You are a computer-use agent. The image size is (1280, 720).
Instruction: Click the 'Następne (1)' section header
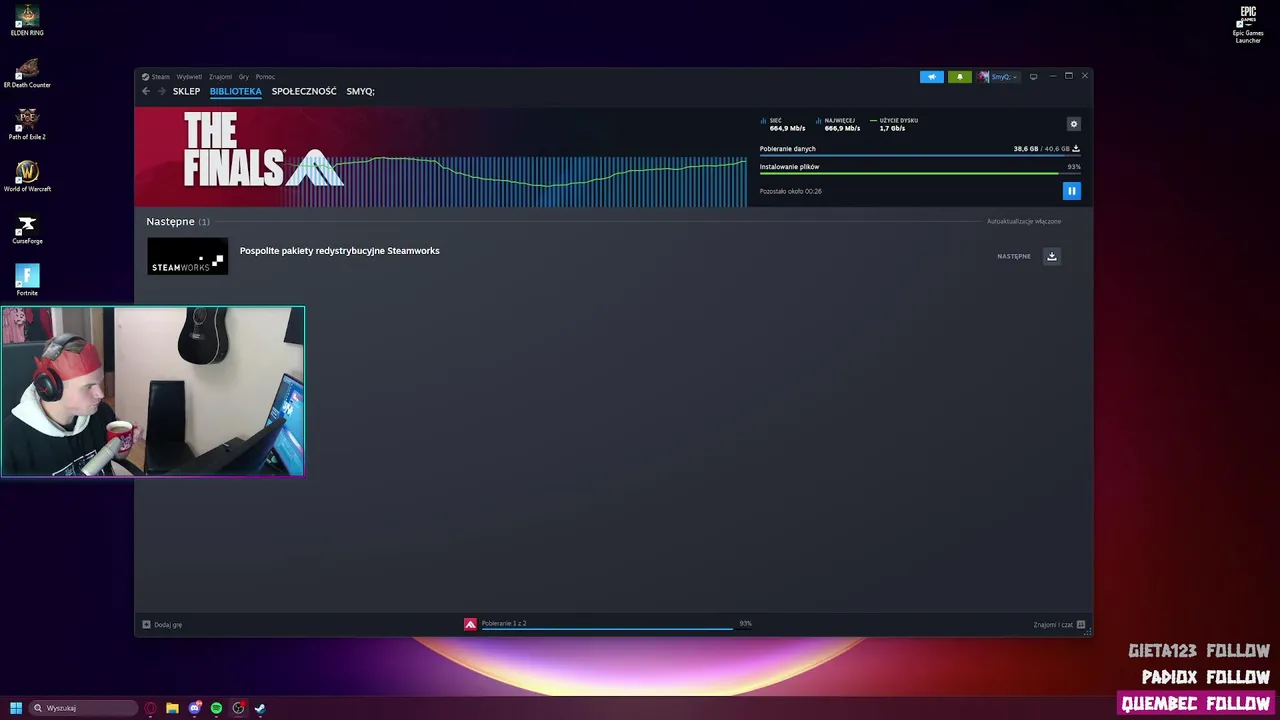[x=178, y=221]
